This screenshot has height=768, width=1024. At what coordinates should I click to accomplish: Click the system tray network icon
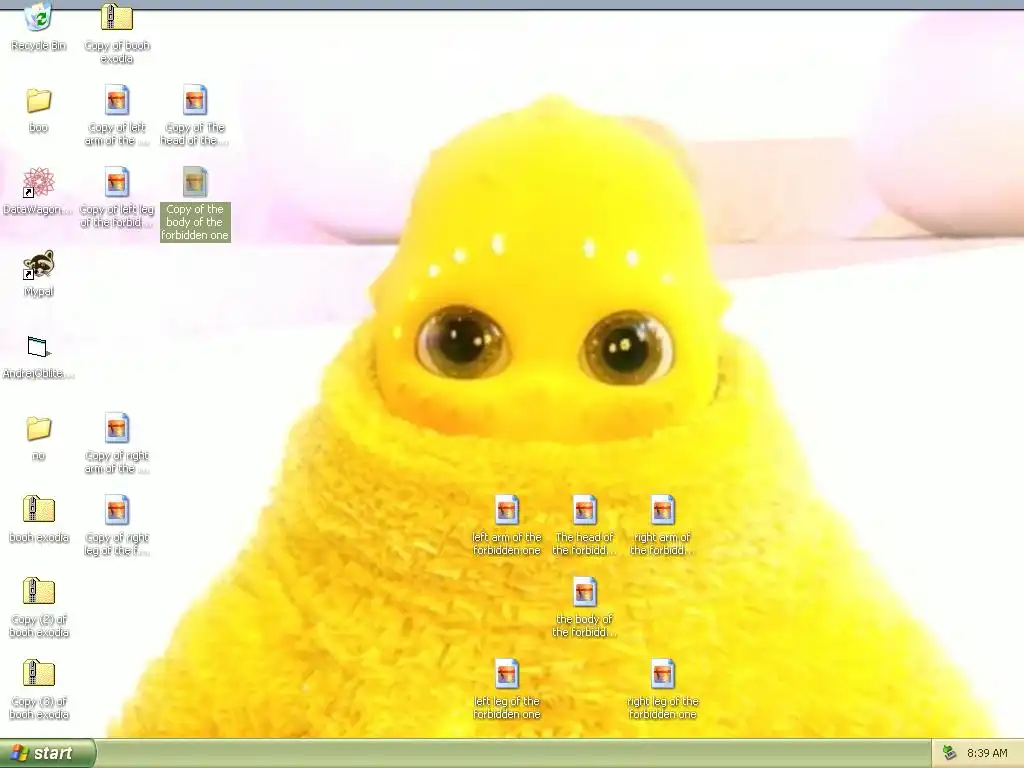[950, 753]
